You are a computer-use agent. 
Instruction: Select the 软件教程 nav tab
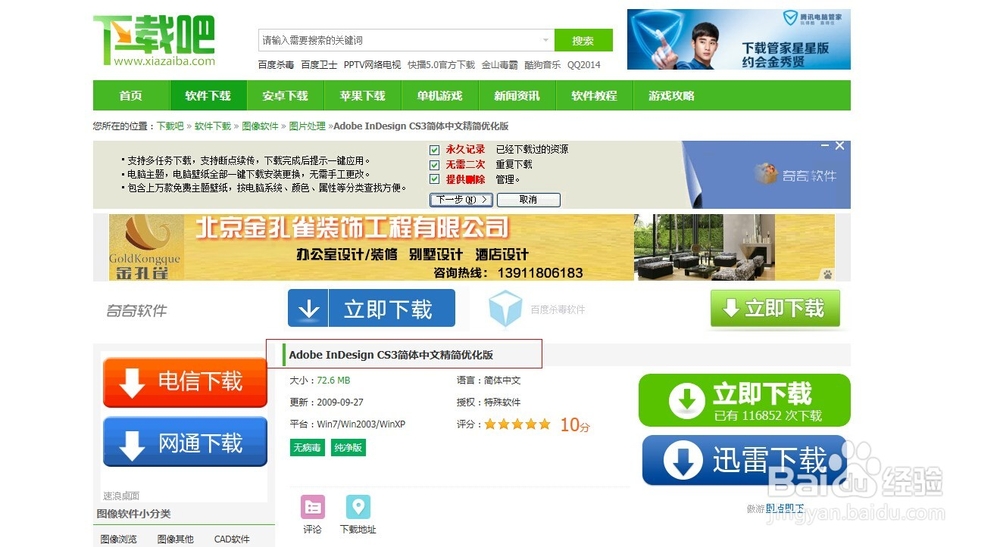pos(594,96)
